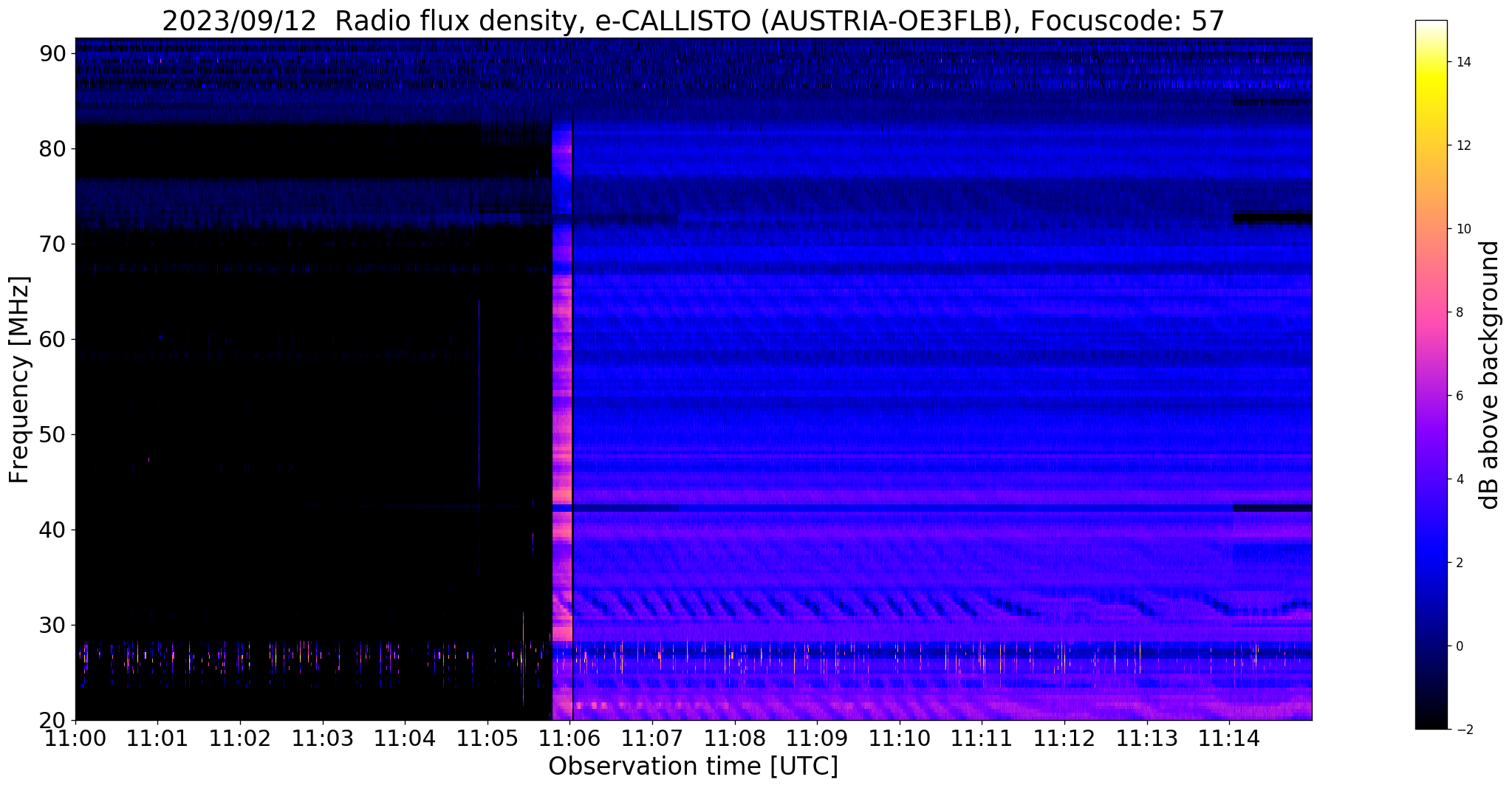The height and width of the screenshot is (788, 1512).
Task: Click colorbar tick label 4
Action: 1460,479
